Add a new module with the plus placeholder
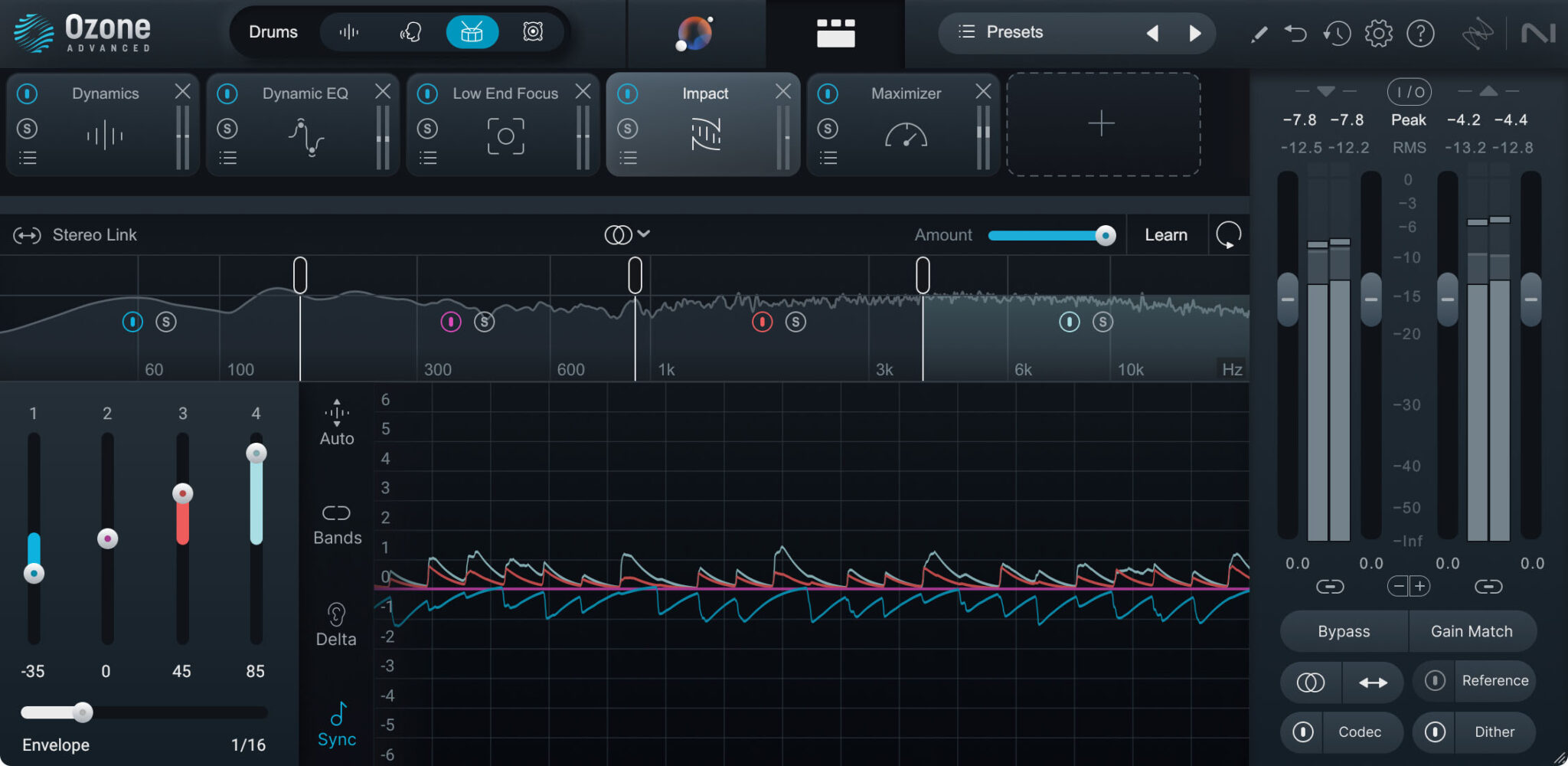The height and width of the screenshot is (766, 1568). click(x=1102, y=123)
